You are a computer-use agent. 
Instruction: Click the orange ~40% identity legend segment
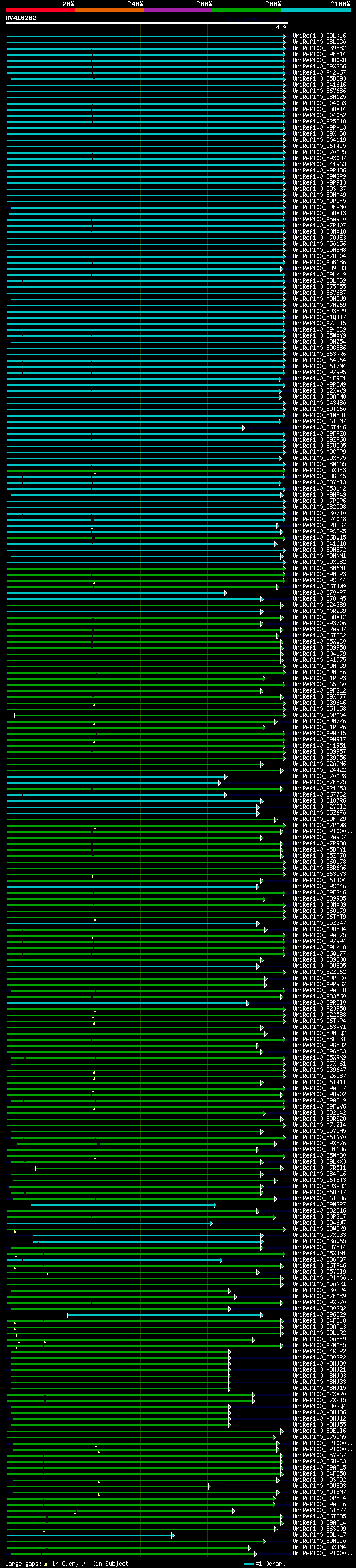(109, 10)
